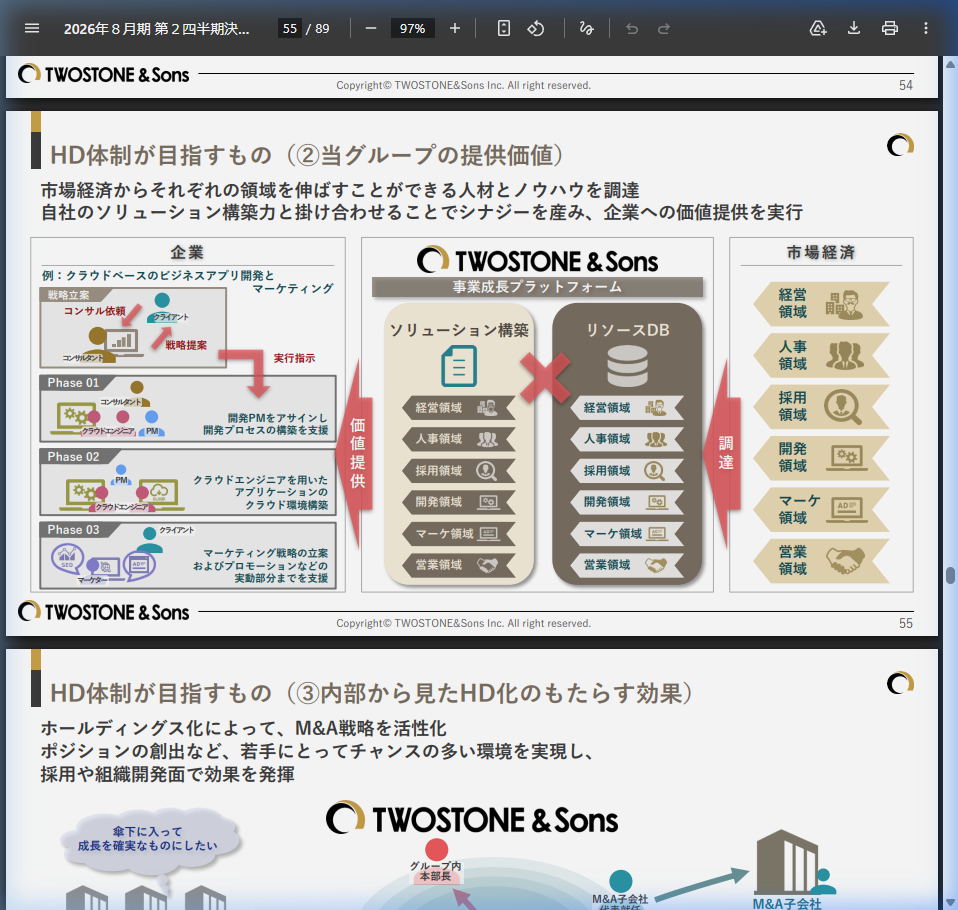Screen dimensions: 958x910
Task: Download the PDF file
Action: 854,28
